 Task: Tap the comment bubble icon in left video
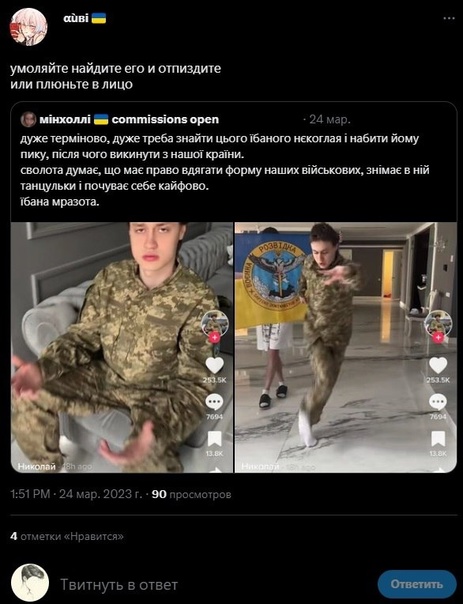tap(214, 403)
